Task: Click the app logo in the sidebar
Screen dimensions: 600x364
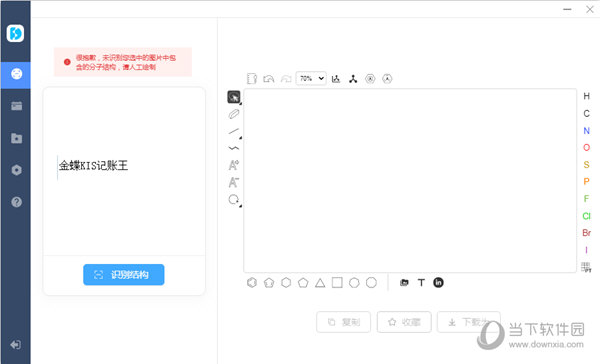Action: coord(15,33)
